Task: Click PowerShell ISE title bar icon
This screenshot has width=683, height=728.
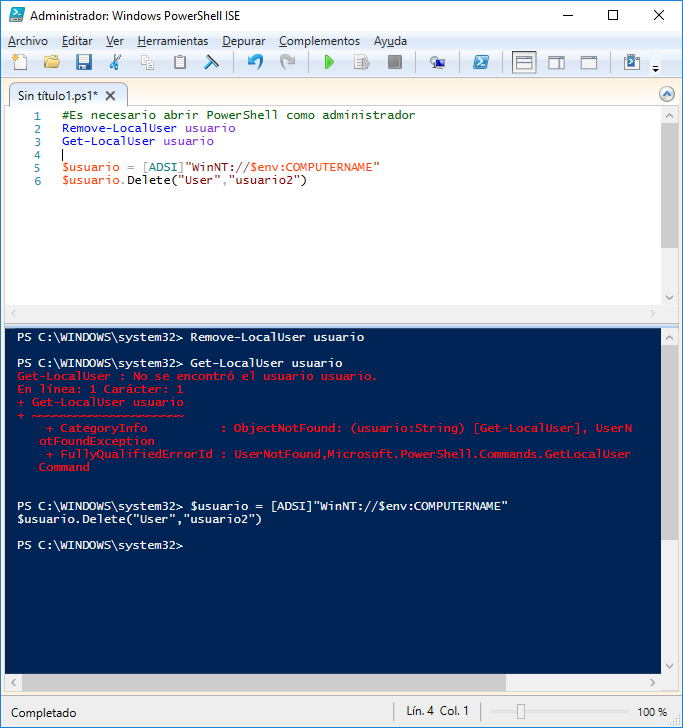Action: (17, 15)
